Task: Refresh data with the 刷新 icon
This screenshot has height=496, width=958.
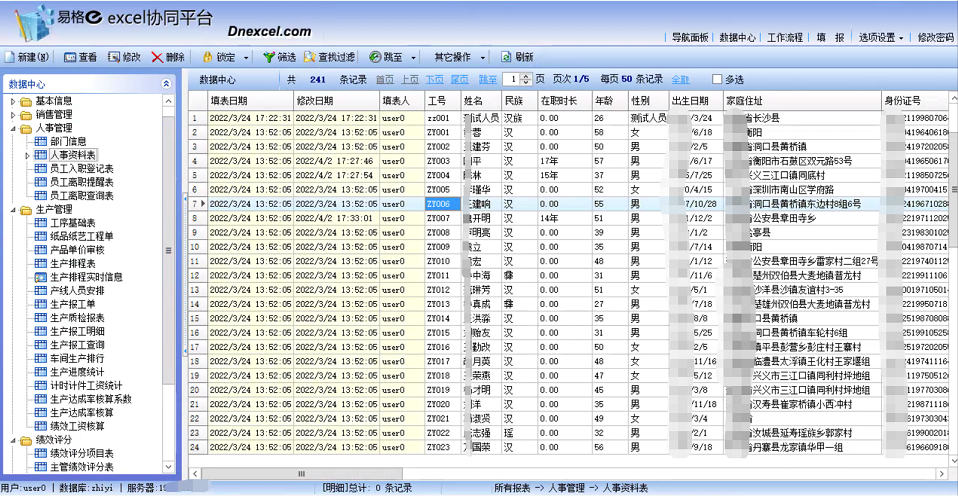Action: point(506,57)
